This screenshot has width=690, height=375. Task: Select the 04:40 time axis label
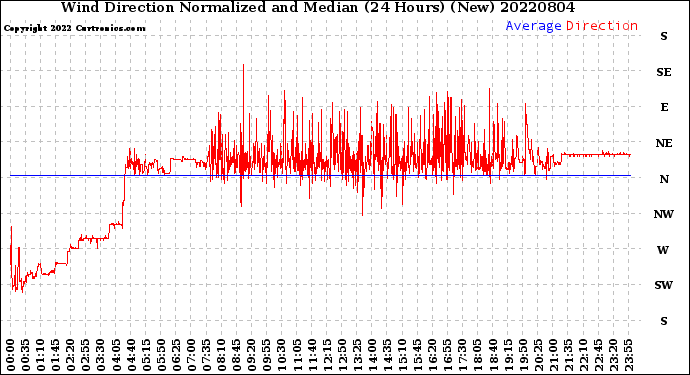[131, 355]
